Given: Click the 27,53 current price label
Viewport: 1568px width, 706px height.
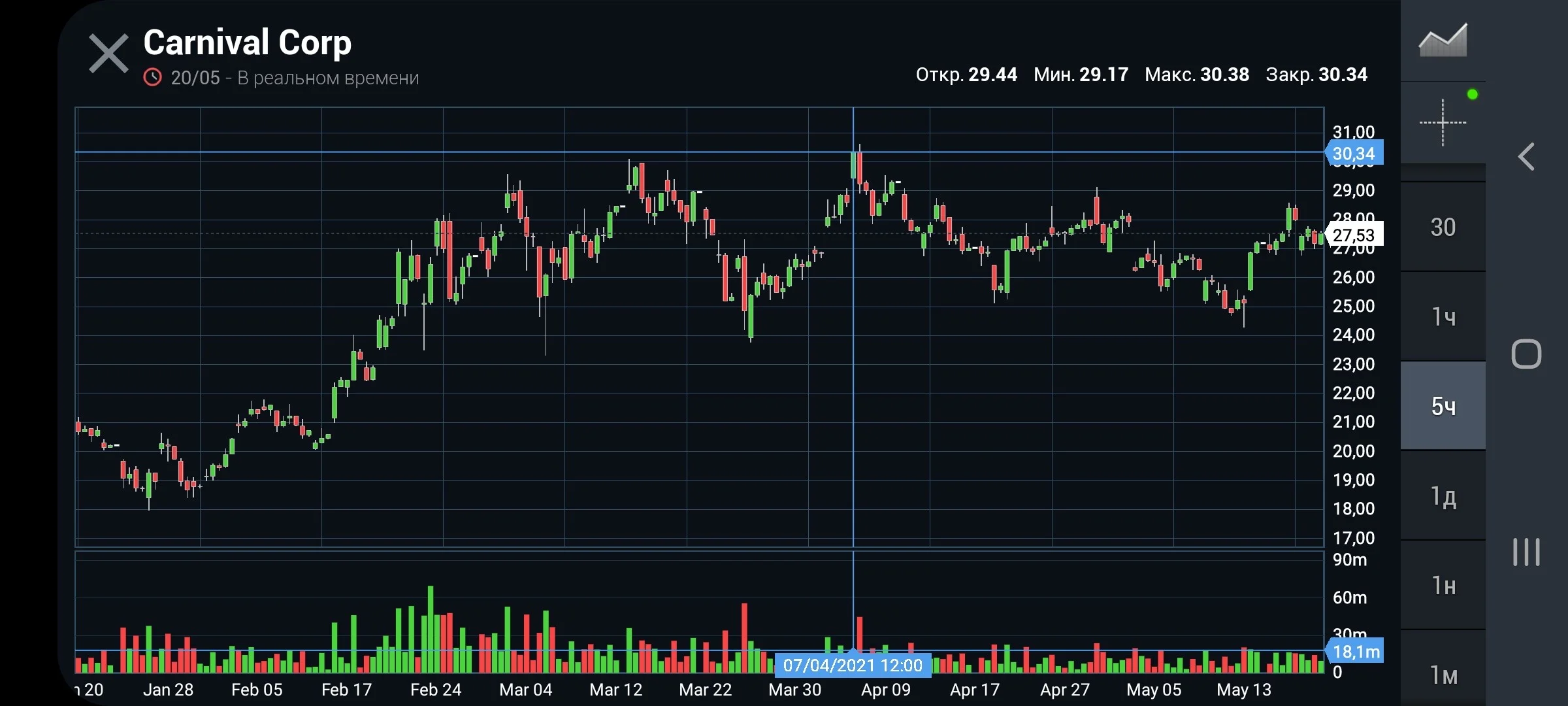Looking at the screenshot, I should click(1354, 235).
